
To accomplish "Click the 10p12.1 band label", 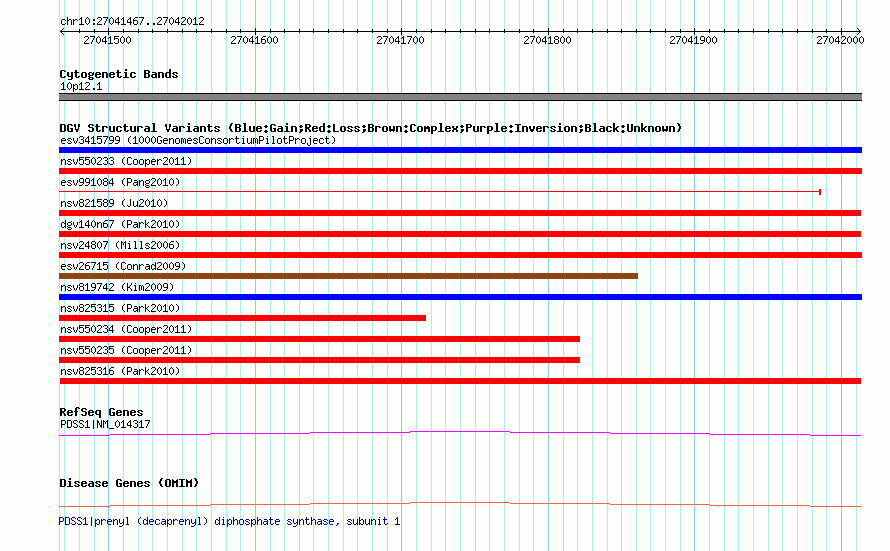I will point(81,86).
